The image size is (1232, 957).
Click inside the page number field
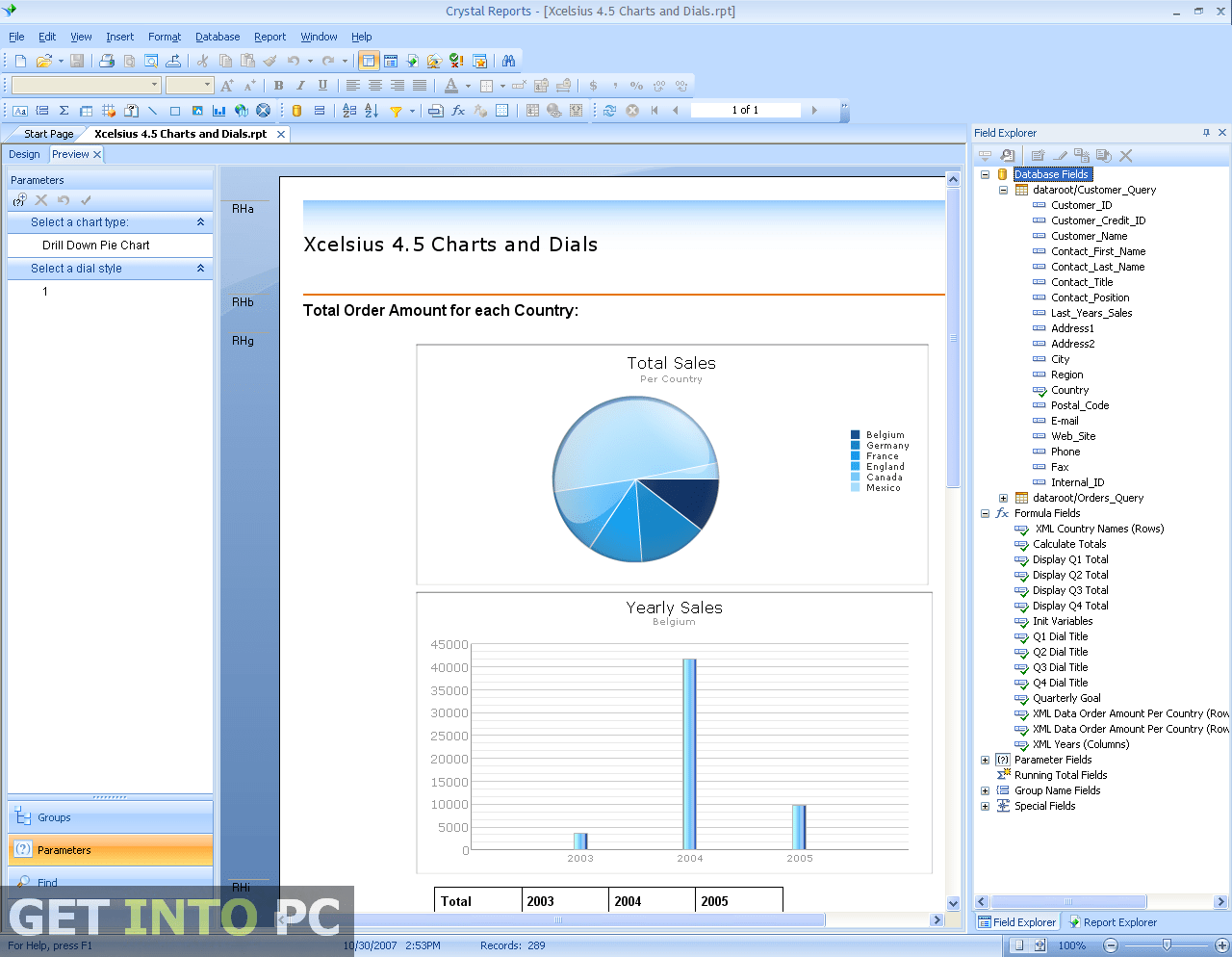(x=746, y=110)
